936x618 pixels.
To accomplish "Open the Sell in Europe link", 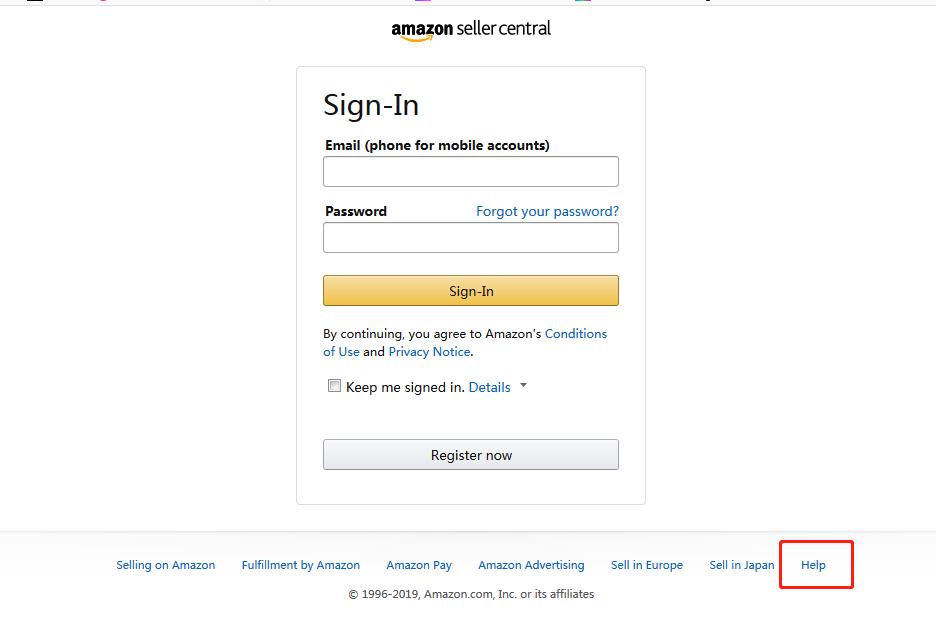I will tap(646, 565).
